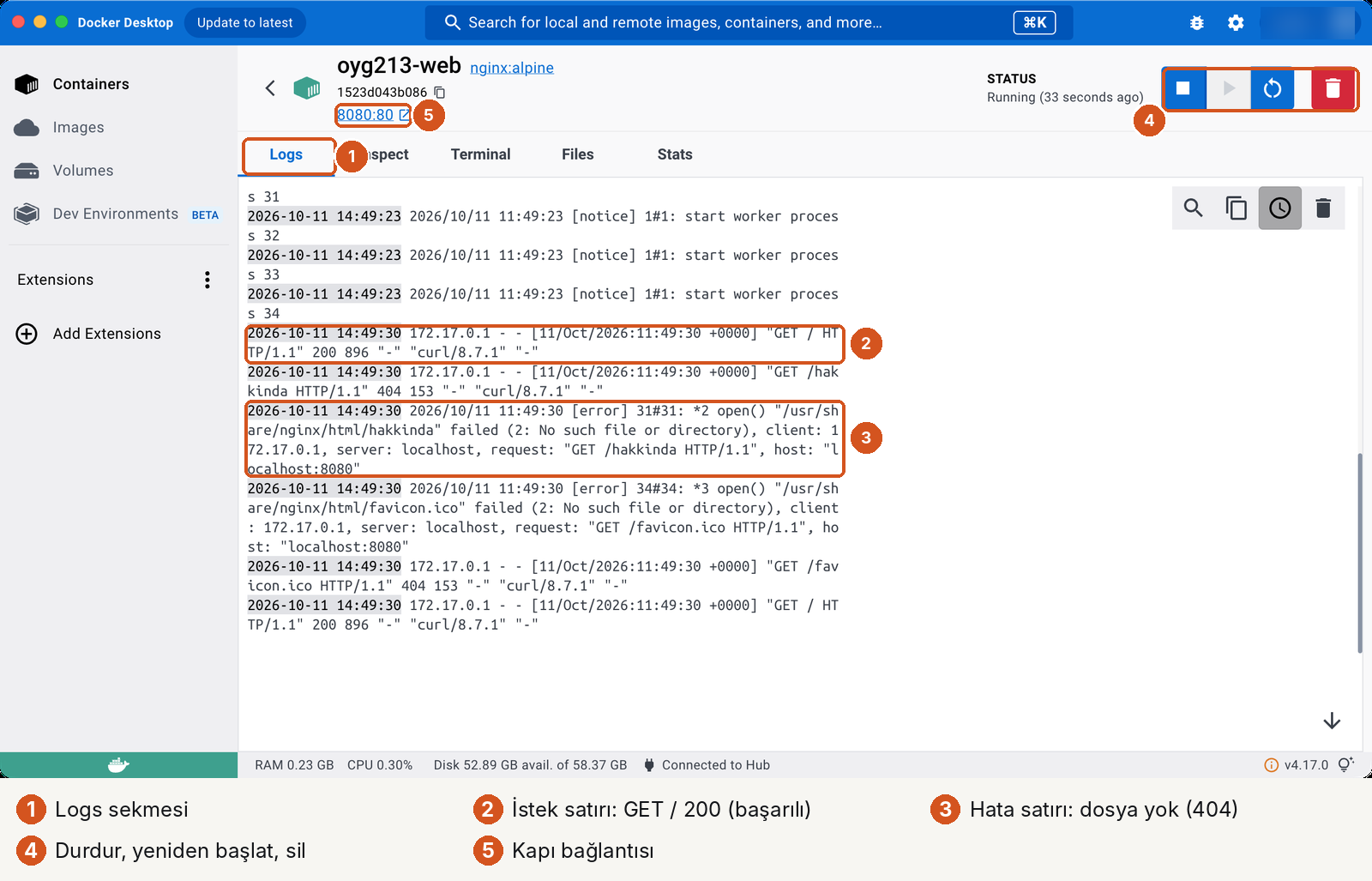Click the blurred account button at top right
This screenshot has height=881, width=1372.
1309,22
